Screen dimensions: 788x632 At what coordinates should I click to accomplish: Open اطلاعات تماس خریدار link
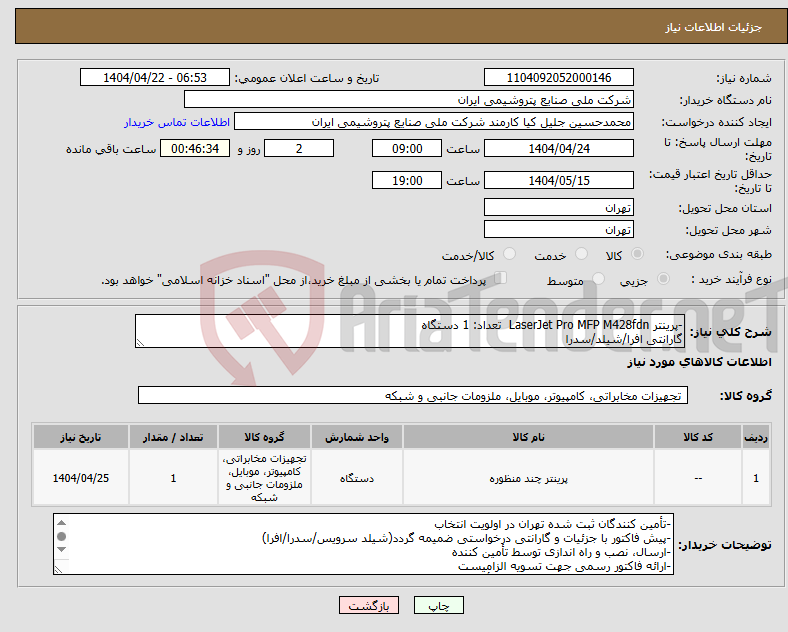pos(177,122)
